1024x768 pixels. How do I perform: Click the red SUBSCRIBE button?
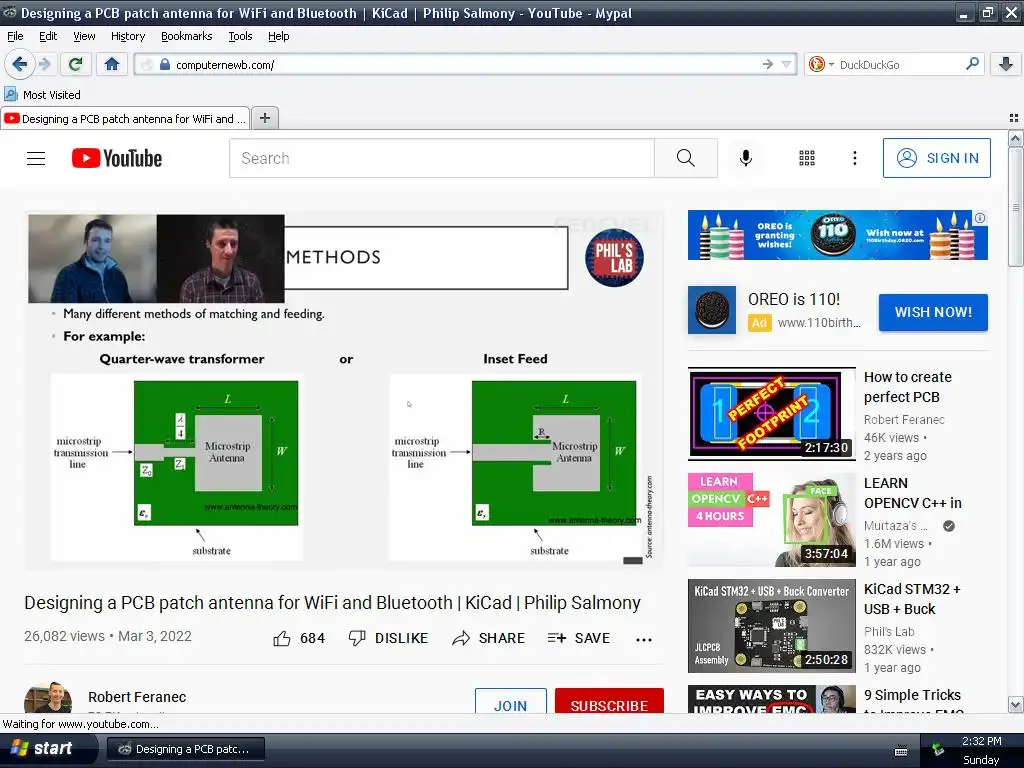609,701
